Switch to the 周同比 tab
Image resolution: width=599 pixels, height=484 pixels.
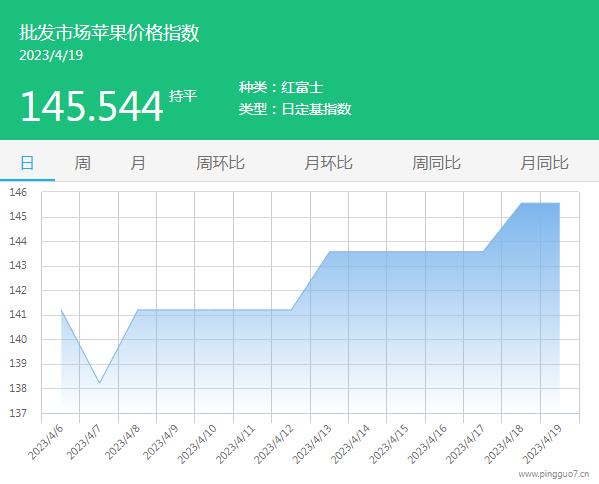pos(436,163)
